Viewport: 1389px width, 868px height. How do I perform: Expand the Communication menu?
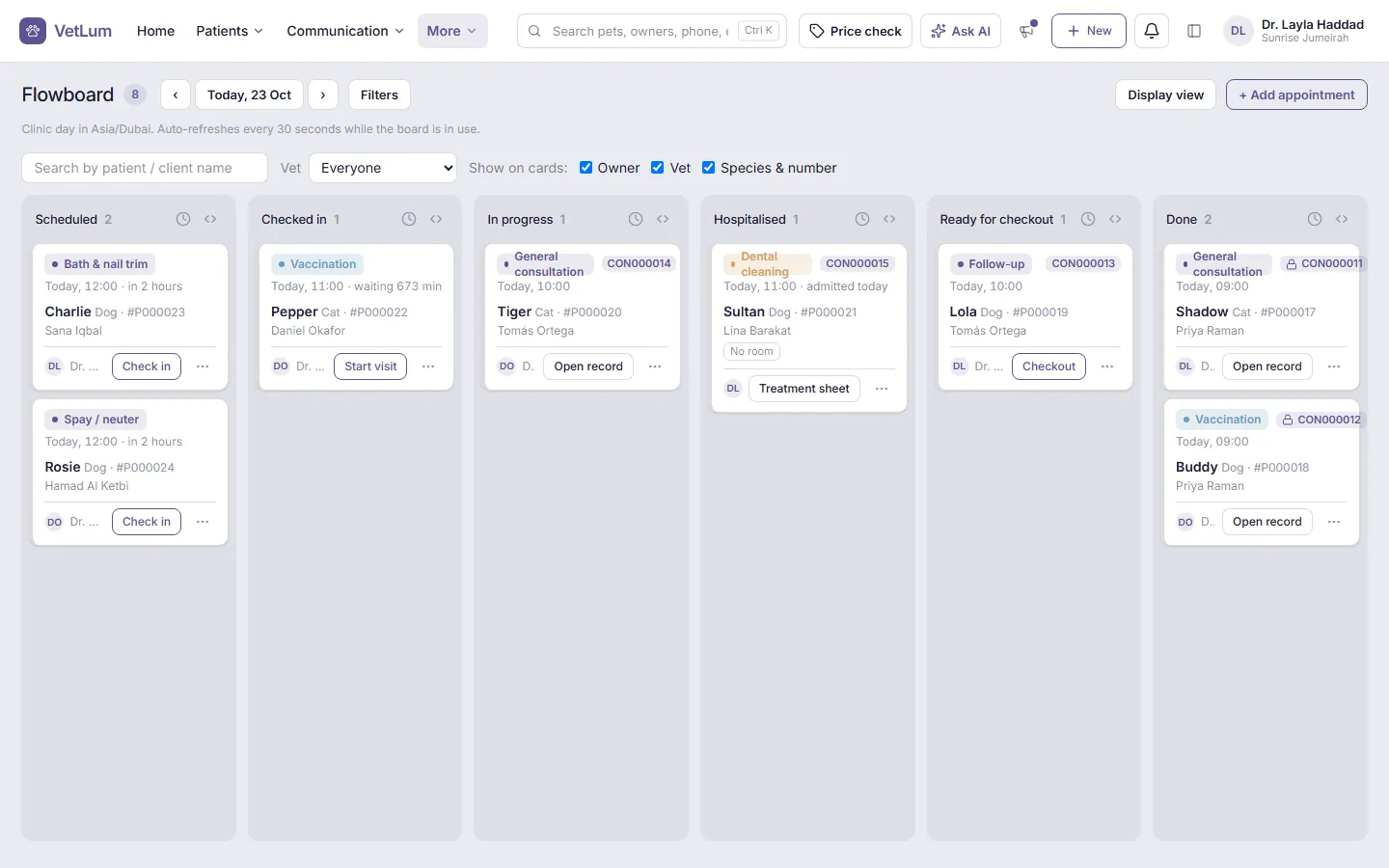pos(345,31)
